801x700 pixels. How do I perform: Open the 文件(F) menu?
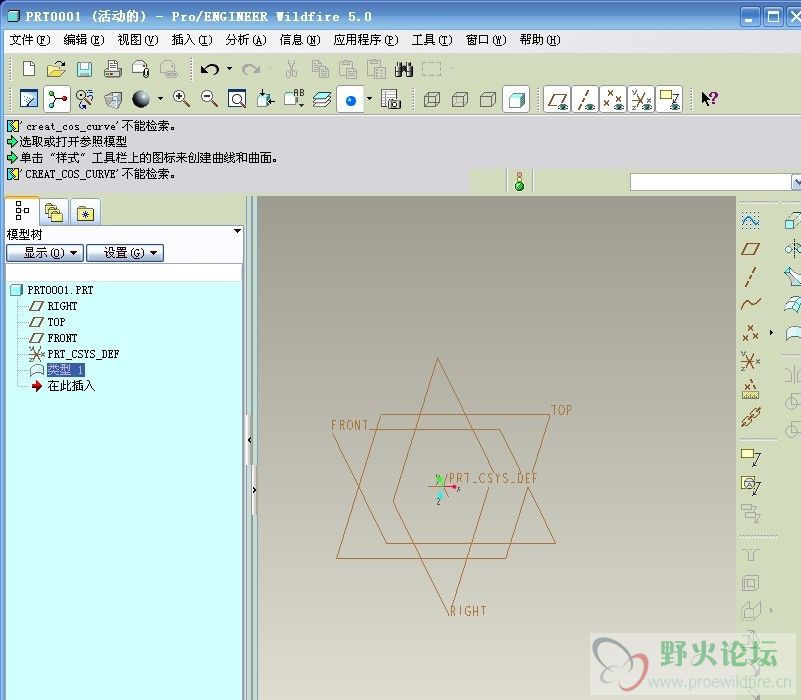pyautogui.click(x=30, y=40)
